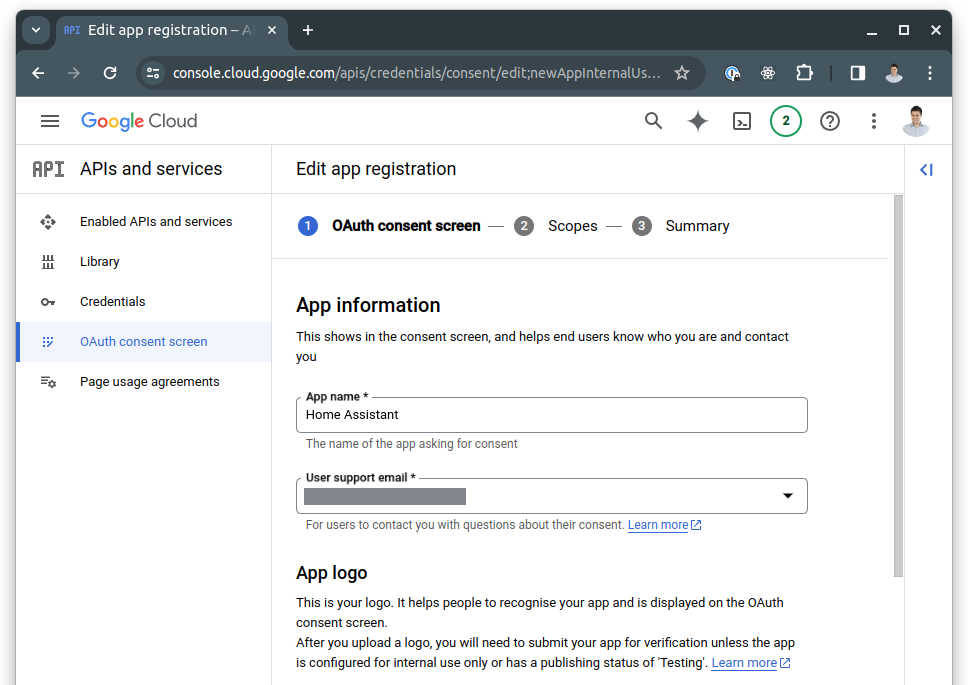This screenshot has height=685, width=968.
Task: Click the APIs and services header
Action: [151, 169]
